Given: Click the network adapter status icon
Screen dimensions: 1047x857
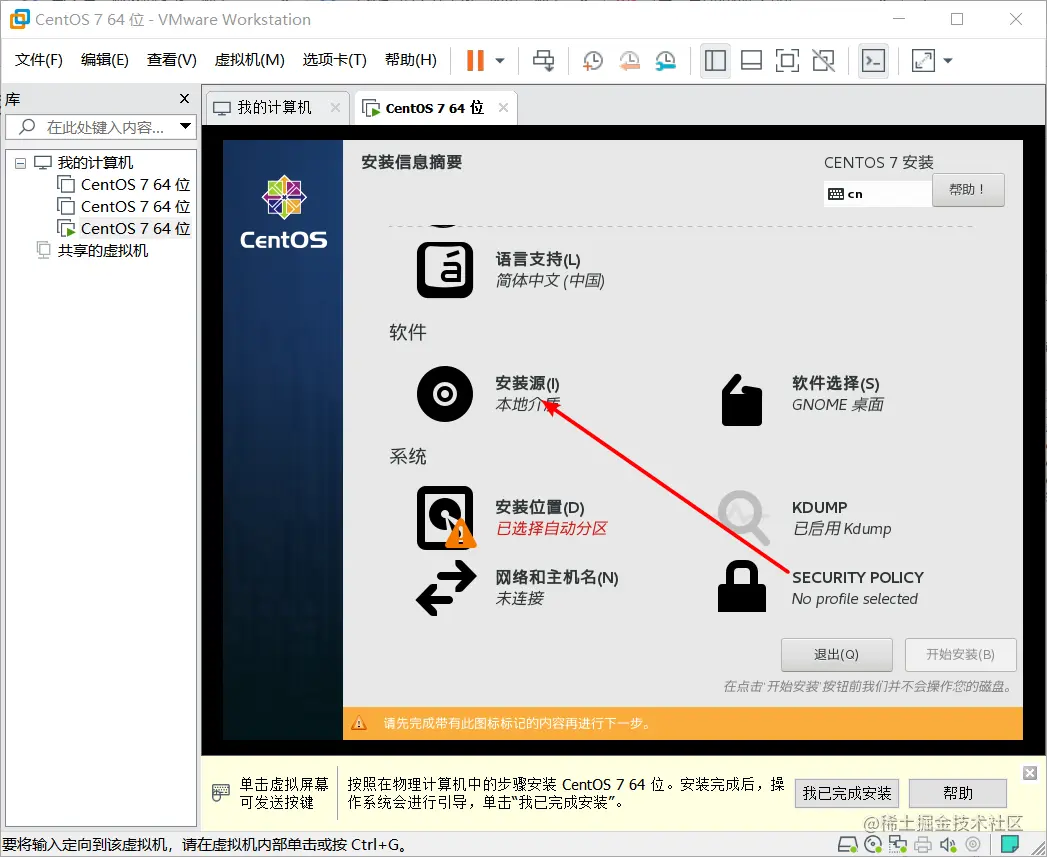Looking at the screenshot, I should click(898, 845).
